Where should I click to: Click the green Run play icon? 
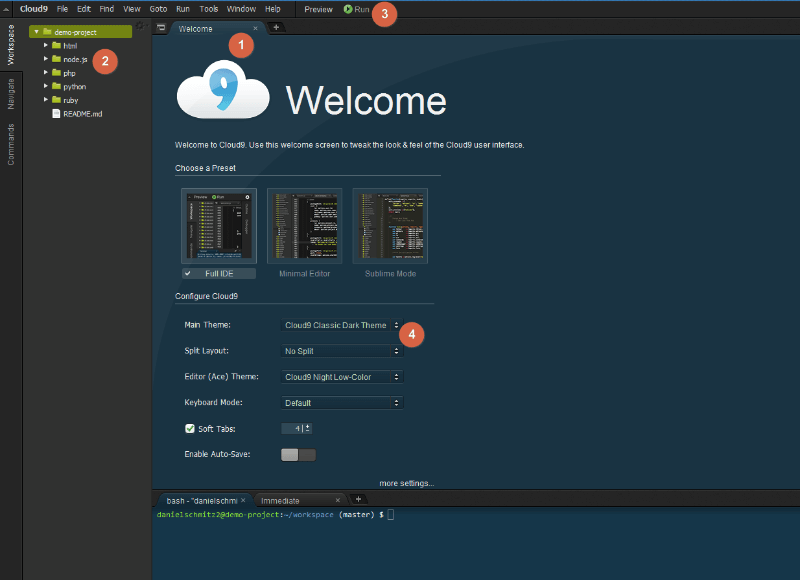click(348, 9)
